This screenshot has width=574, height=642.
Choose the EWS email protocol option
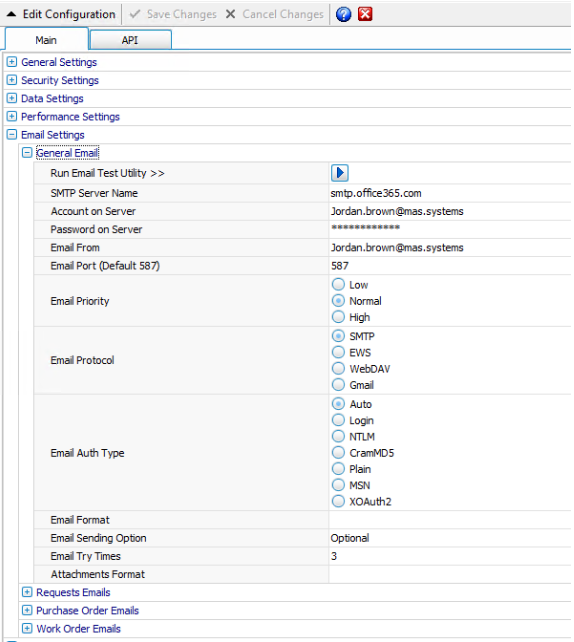[x=338, y=352]
